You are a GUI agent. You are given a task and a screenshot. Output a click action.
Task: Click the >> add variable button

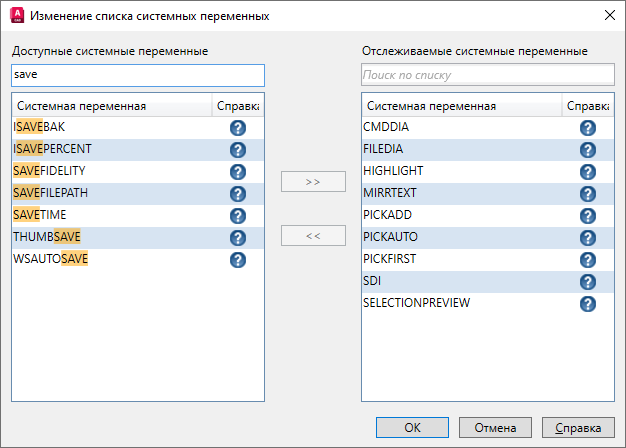pos(313,182)
